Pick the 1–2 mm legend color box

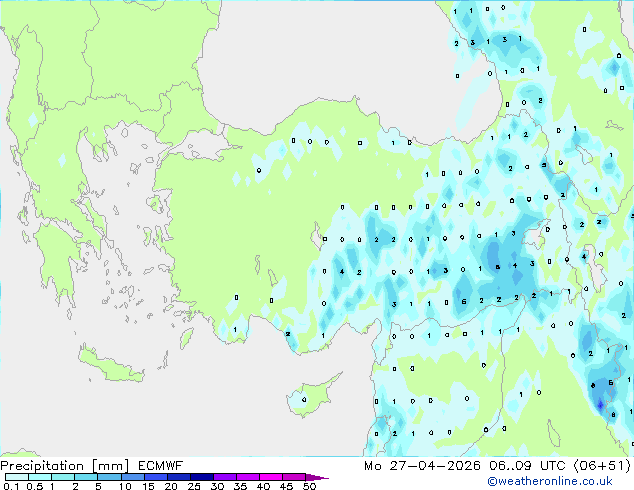tap(63, 477)
